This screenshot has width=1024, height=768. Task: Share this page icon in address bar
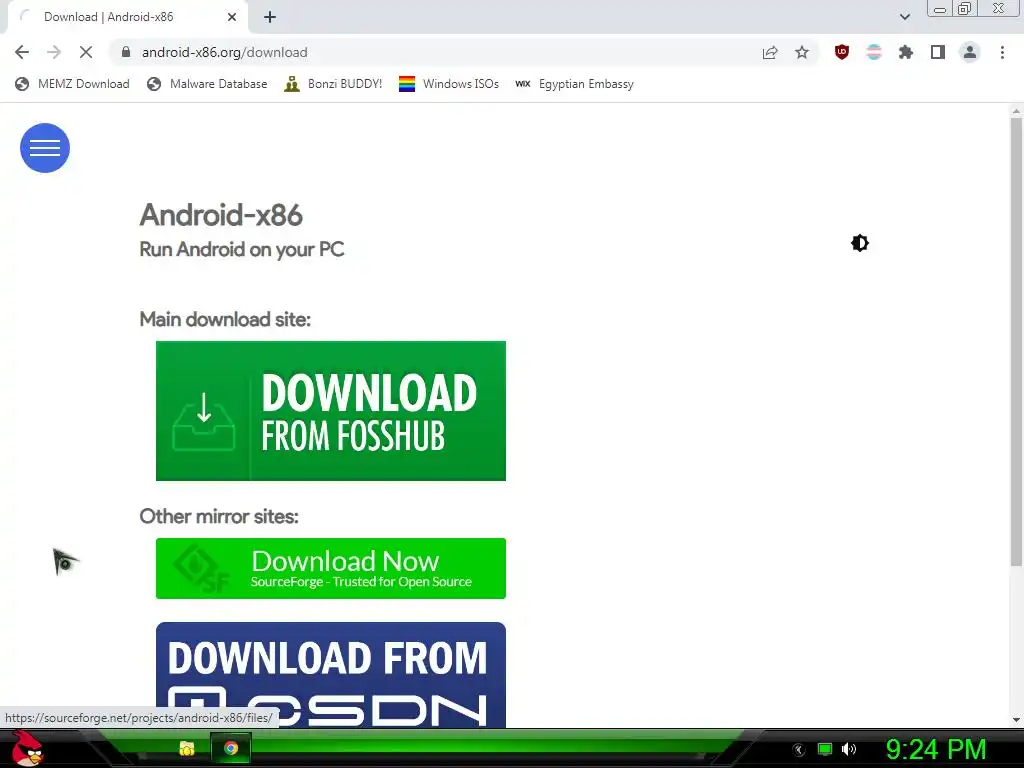point(770,52)
